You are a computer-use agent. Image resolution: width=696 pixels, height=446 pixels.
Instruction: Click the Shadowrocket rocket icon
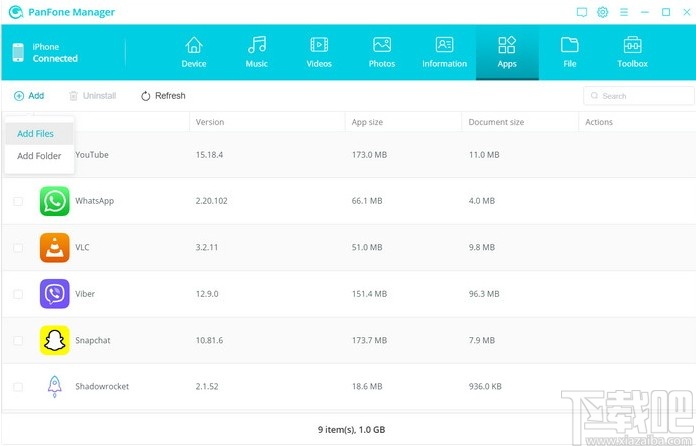click(x=55, y=386)
